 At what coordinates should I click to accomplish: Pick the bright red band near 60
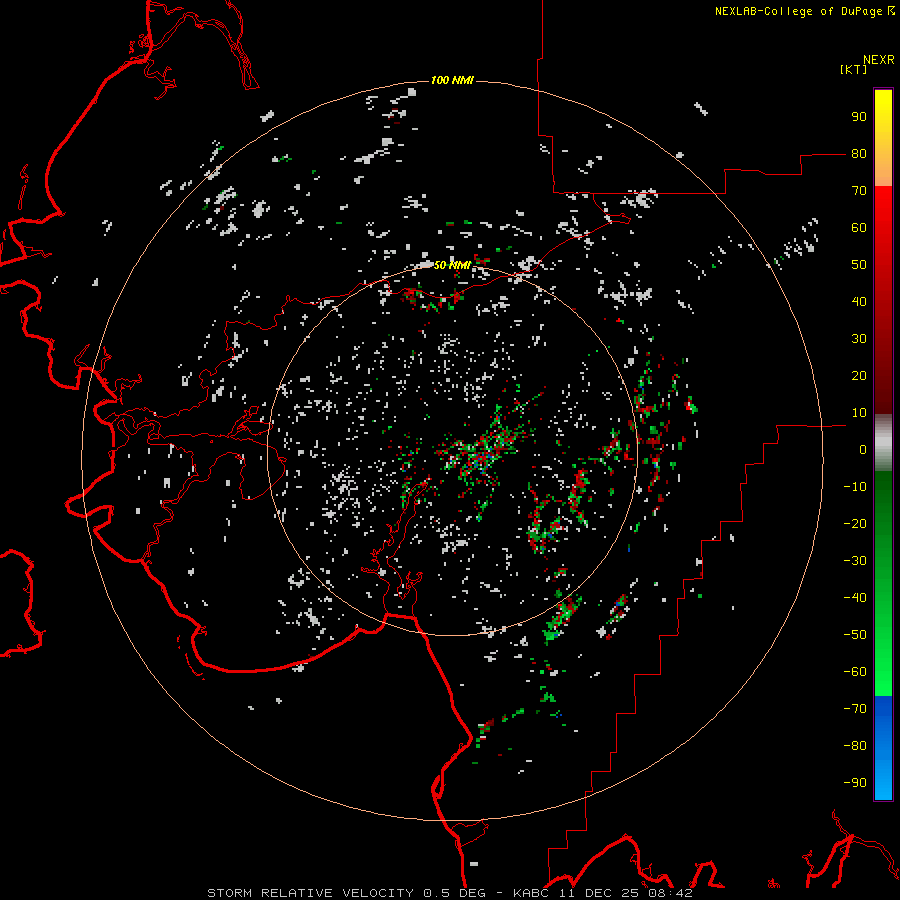(883, 221)
